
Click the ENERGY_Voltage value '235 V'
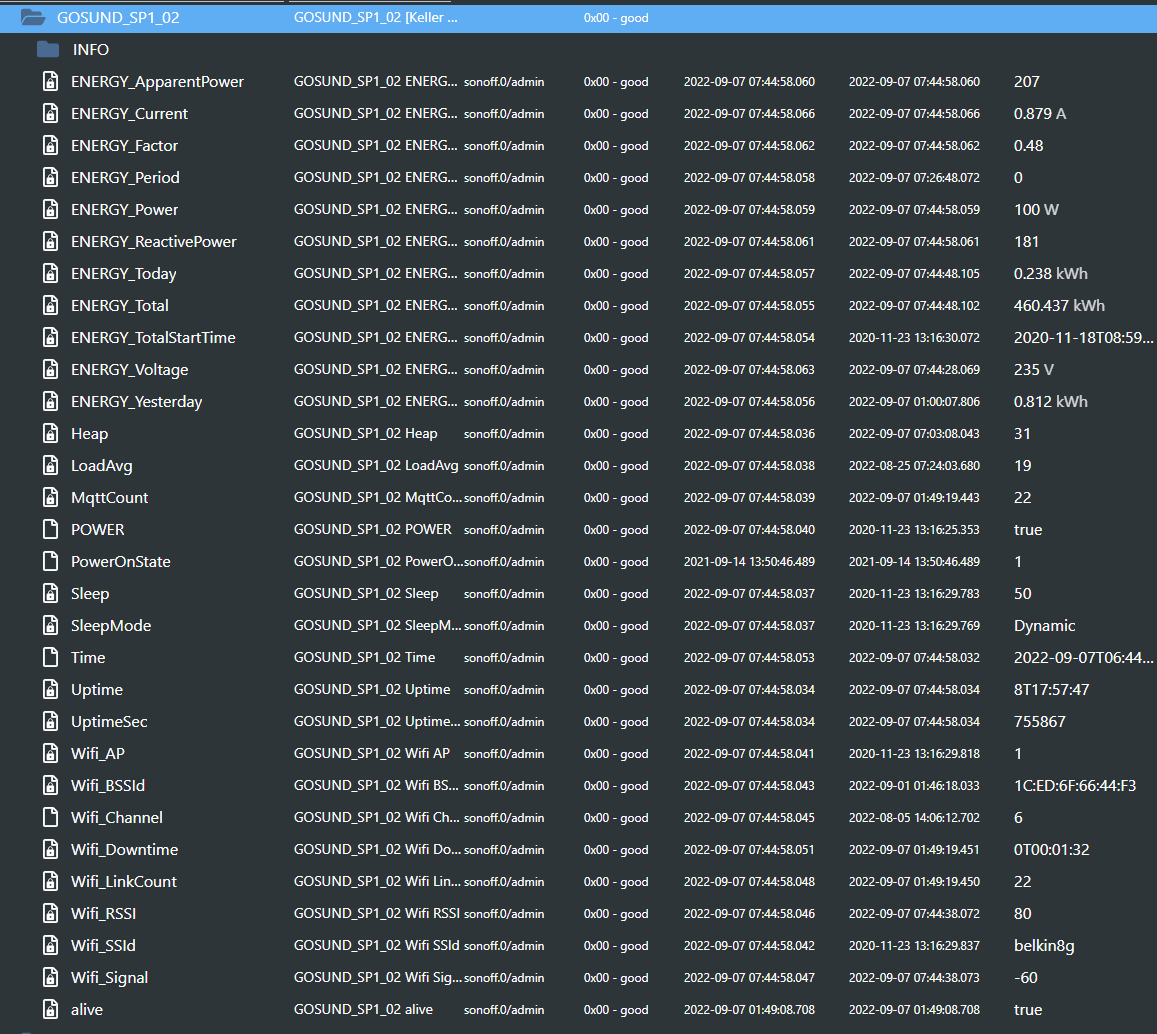1034,369
